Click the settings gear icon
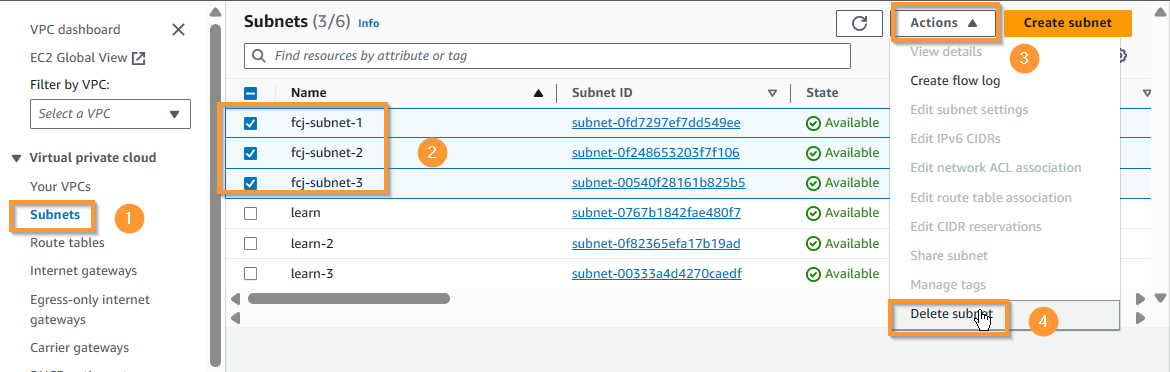This screenshot has width=1170, height=372. pos(1121,56)
